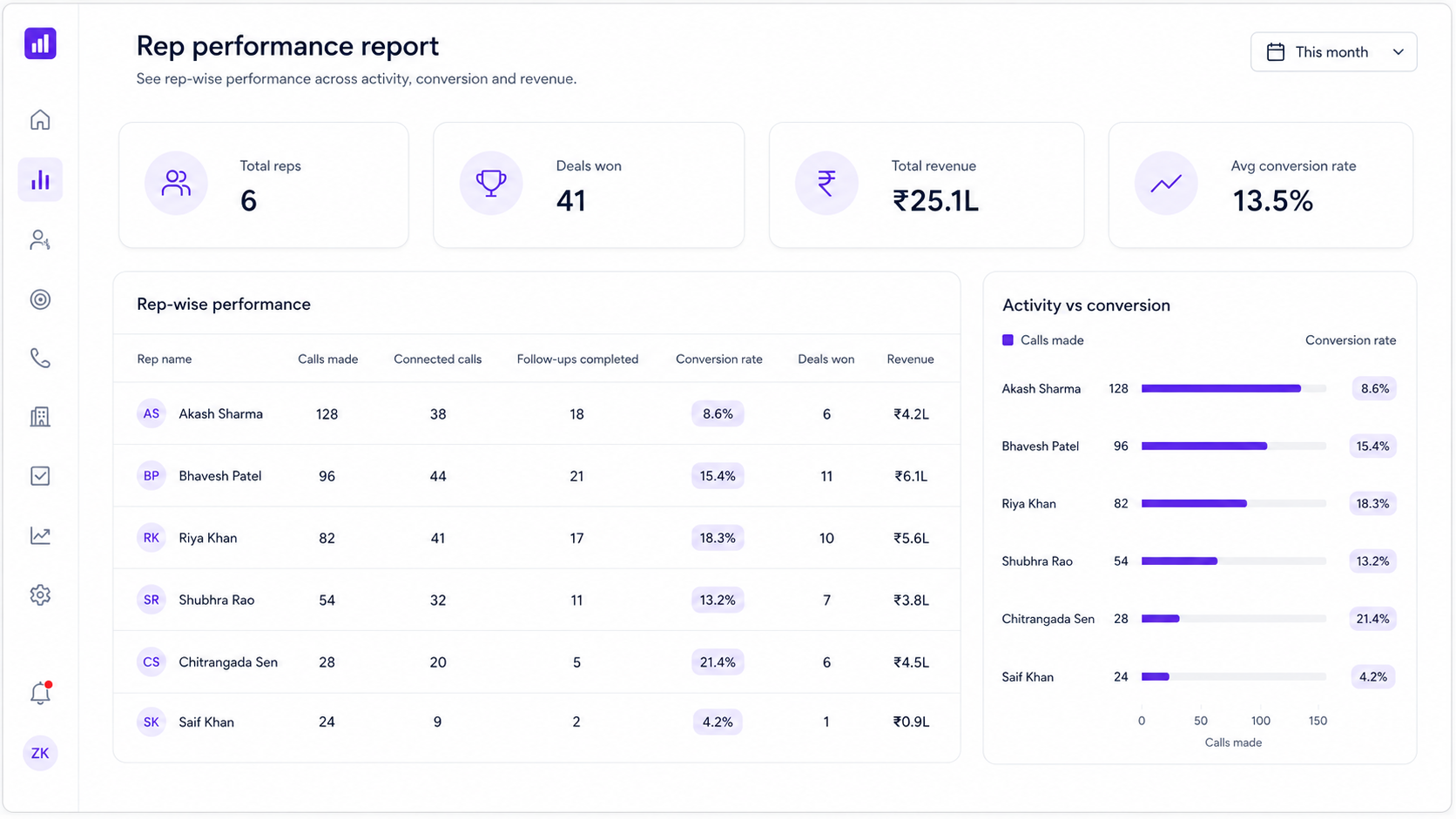The image size is (1456, 819).
Task: Select Saif Khan name in table
Action: [206, 722]
